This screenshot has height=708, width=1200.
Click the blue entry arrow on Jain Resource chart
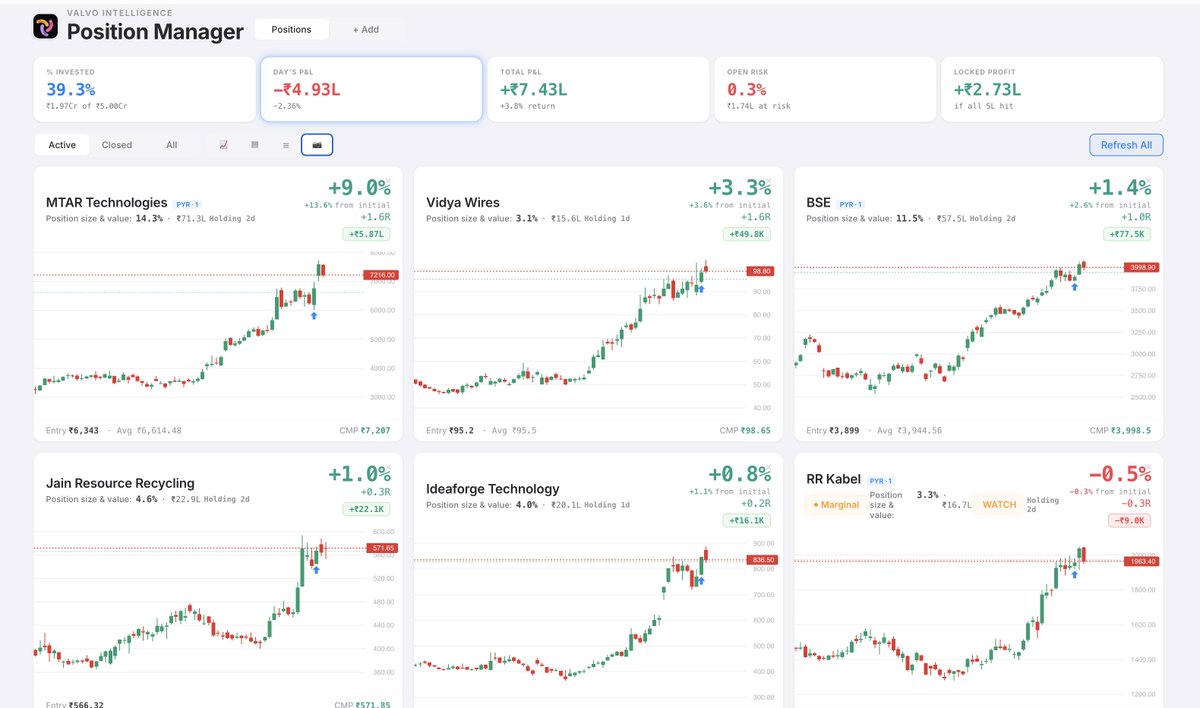(314, 569)
